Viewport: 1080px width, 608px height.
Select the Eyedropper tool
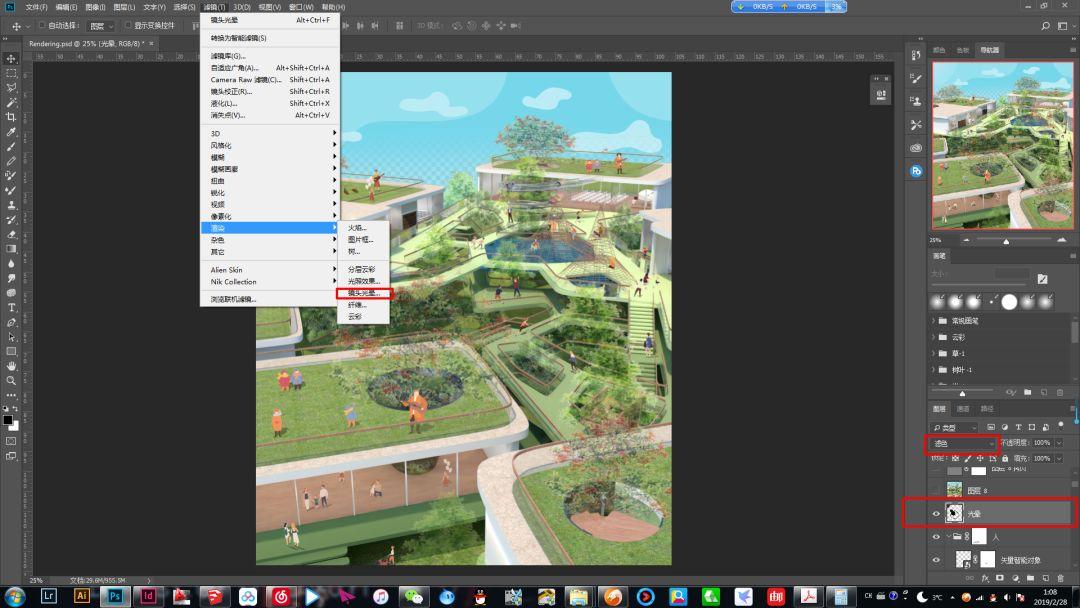click(x=11, y=132)
